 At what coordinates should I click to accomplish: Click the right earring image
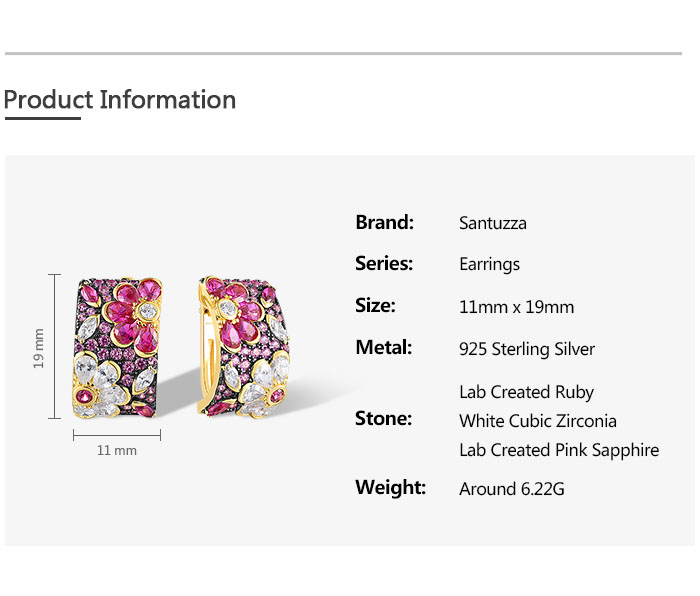[243, 347]
